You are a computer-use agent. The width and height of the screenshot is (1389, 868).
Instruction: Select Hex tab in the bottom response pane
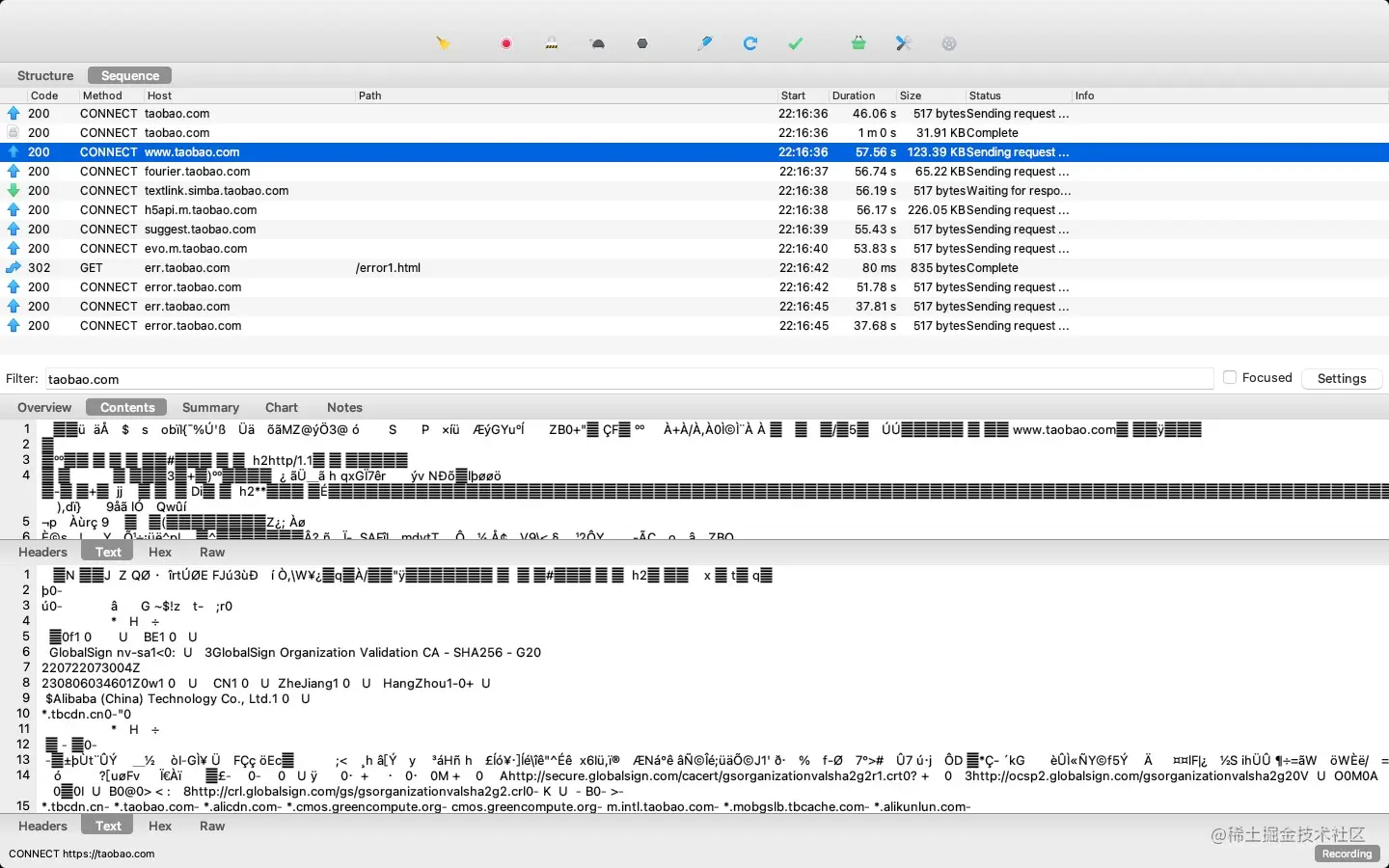click(x=160, y=826)
